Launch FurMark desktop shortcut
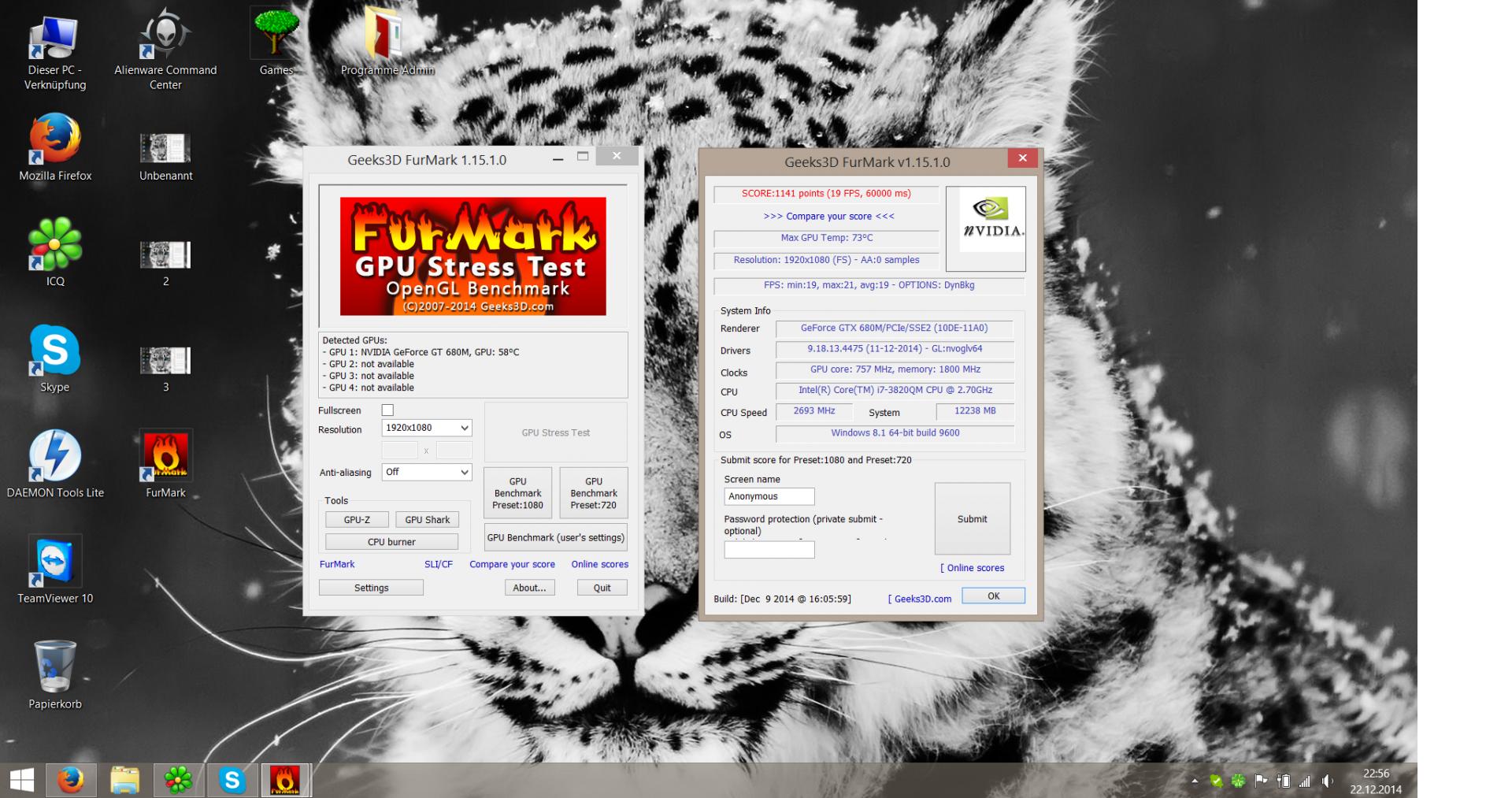1512x798 pixels. point(165,465)
